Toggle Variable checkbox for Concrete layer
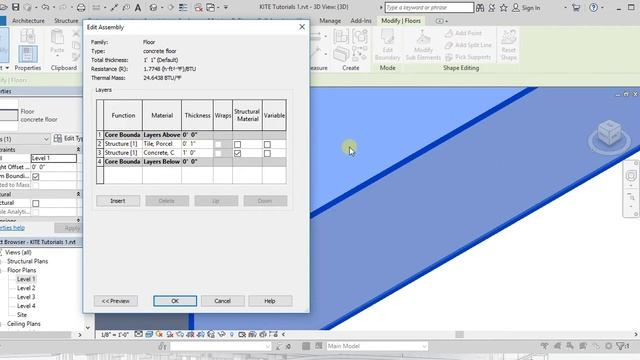Image resolution: width=640 pixels, height=360 pixels. coord(267,153)
